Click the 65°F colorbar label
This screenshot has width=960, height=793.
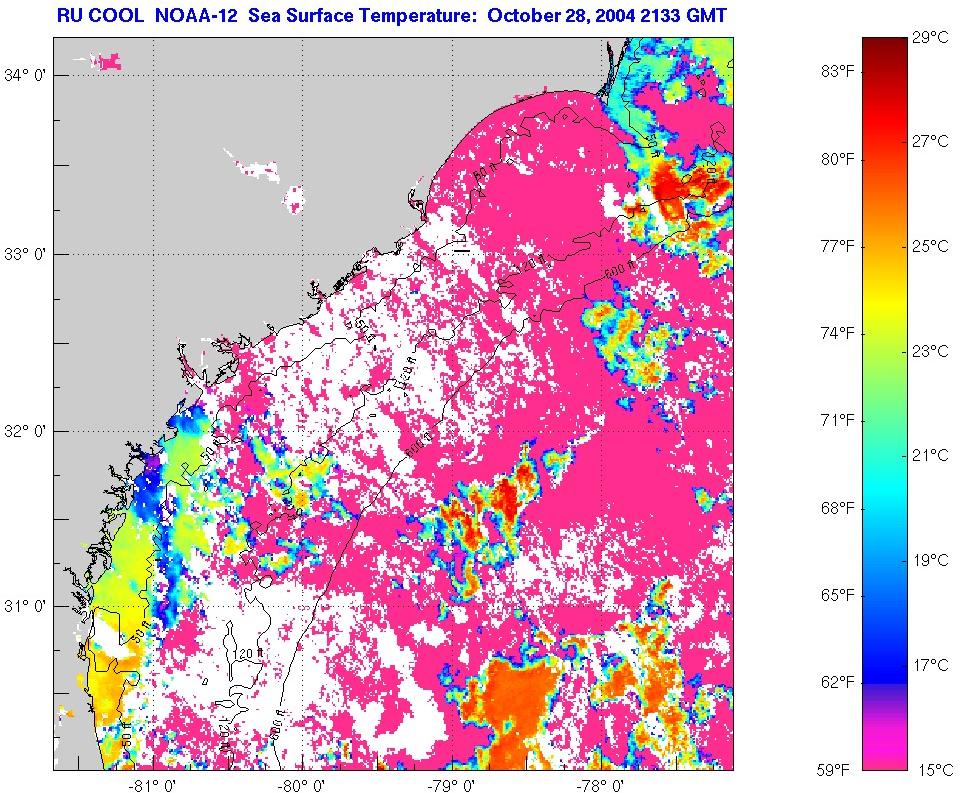[x=837, y=595]
